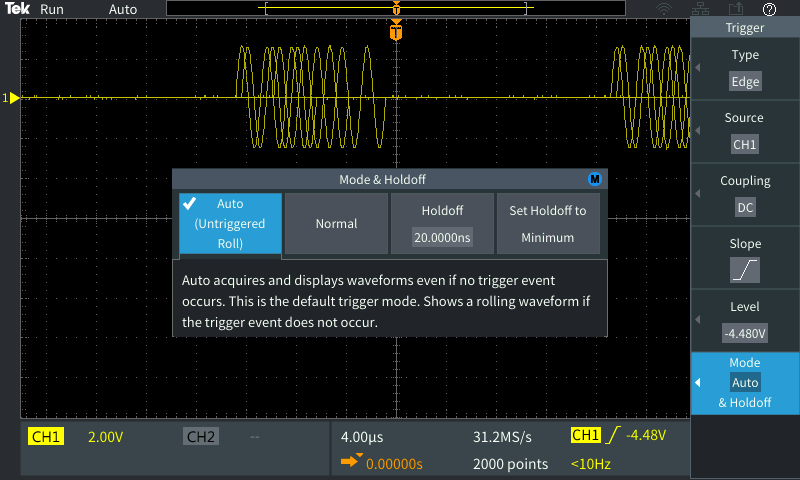
Task: Click the orange trigger position T marker
Action: (x=396, y=31)
